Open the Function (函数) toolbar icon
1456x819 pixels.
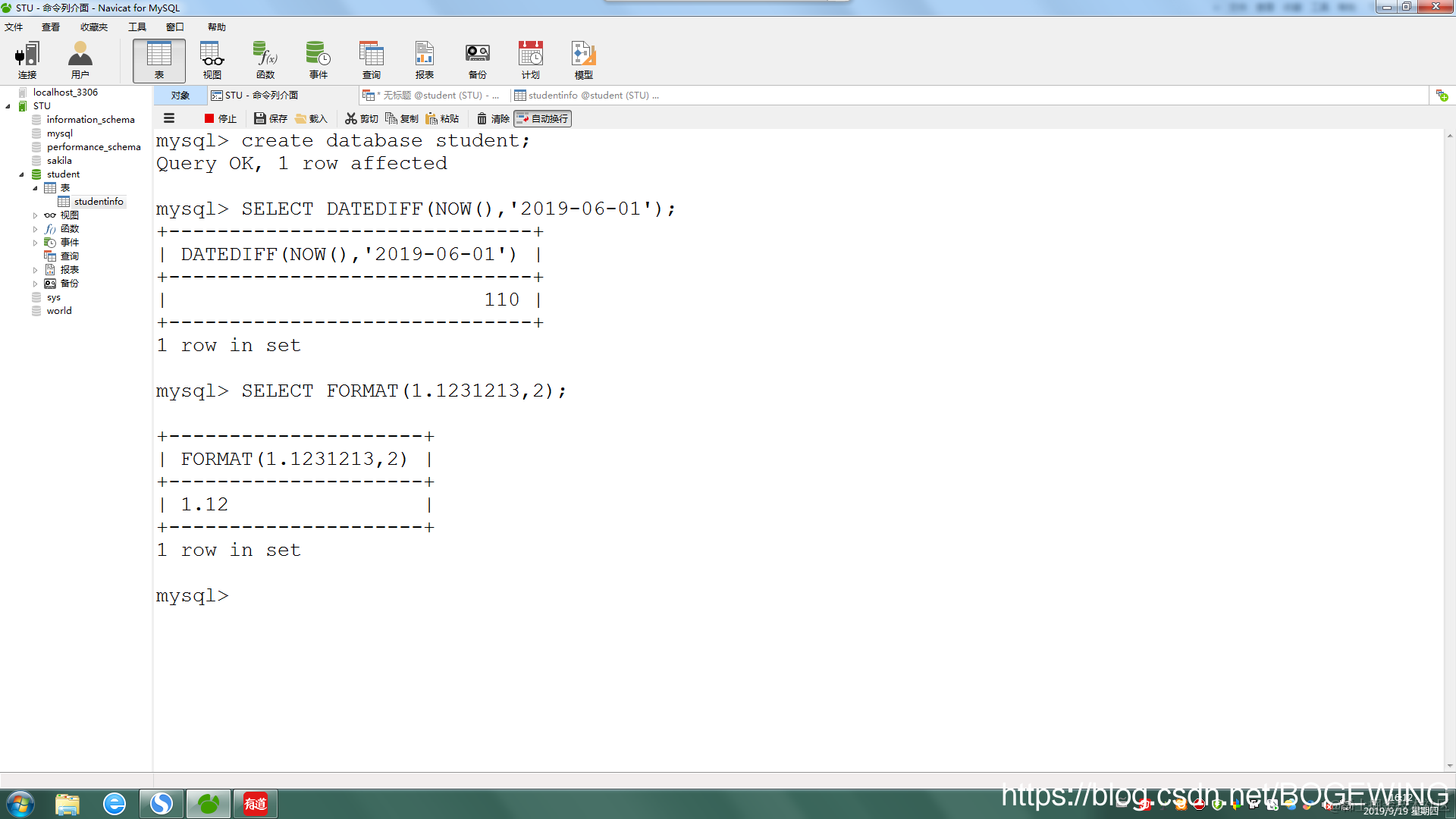tap(265, 61)
